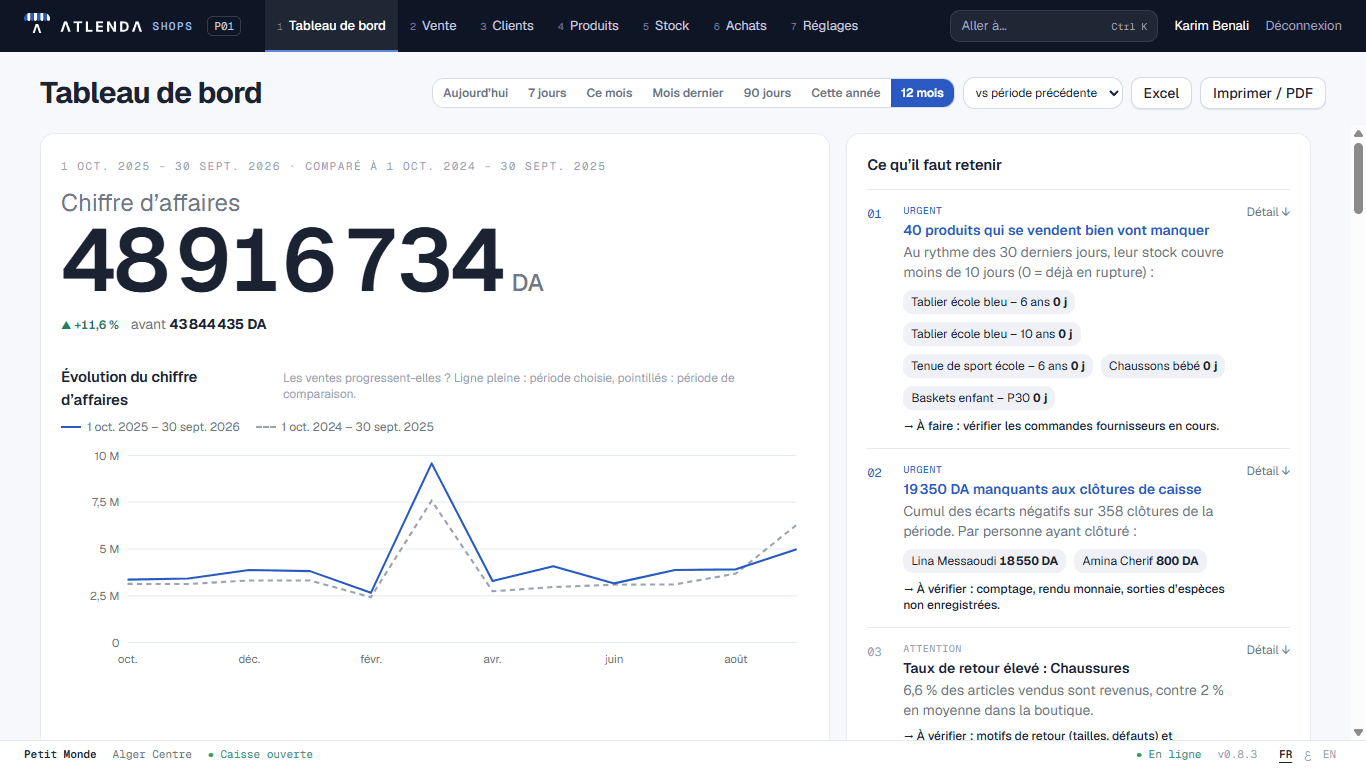Choose the Ce mois period

[x=609, y=93]
